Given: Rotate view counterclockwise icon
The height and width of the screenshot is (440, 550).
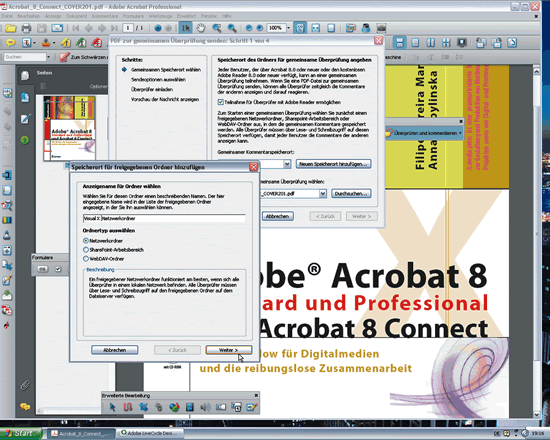Looking at the screenshot, I should [481, 43].
